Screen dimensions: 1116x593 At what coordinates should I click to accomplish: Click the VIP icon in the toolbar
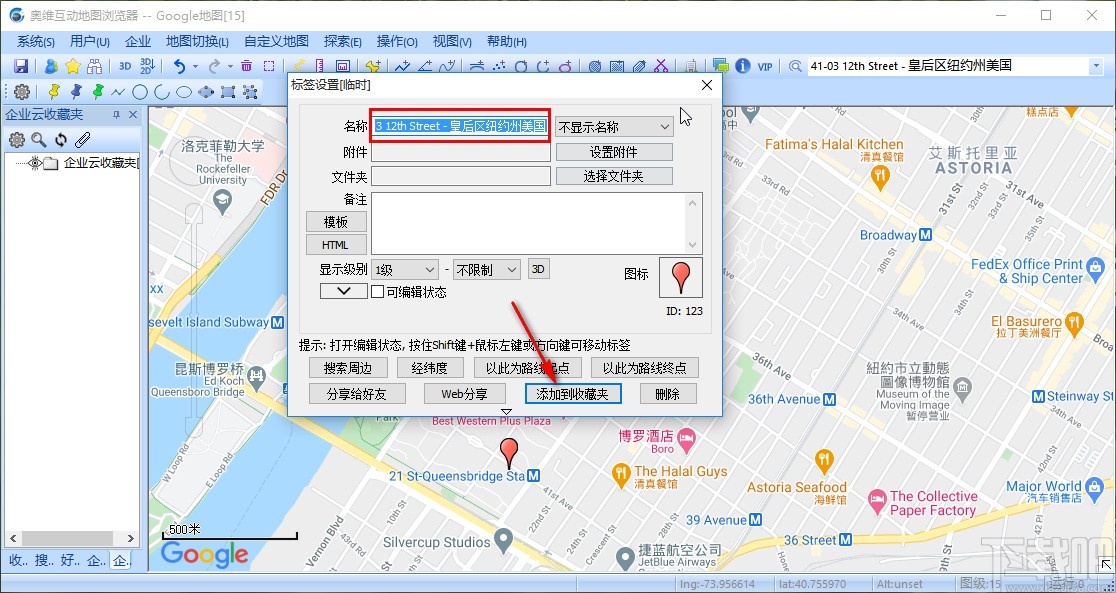(765, 64)
